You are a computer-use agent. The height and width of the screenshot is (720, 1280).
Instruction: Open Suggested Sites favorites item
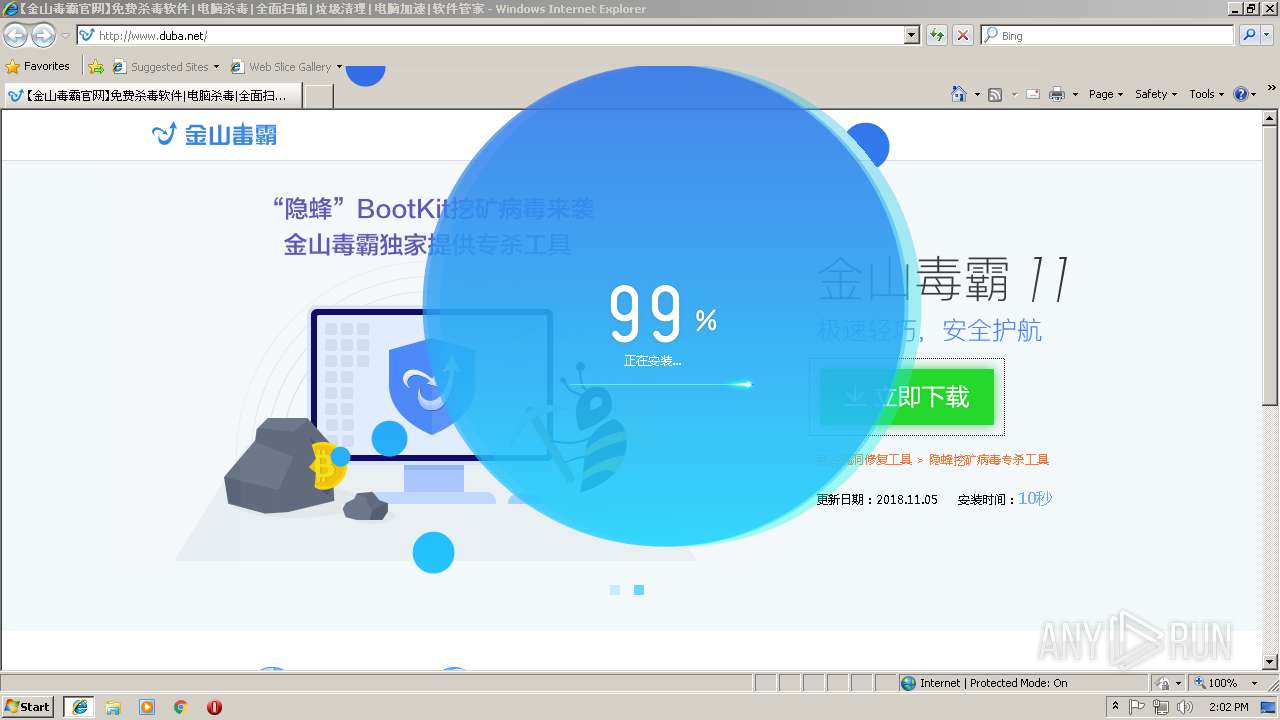click(166, 67)
